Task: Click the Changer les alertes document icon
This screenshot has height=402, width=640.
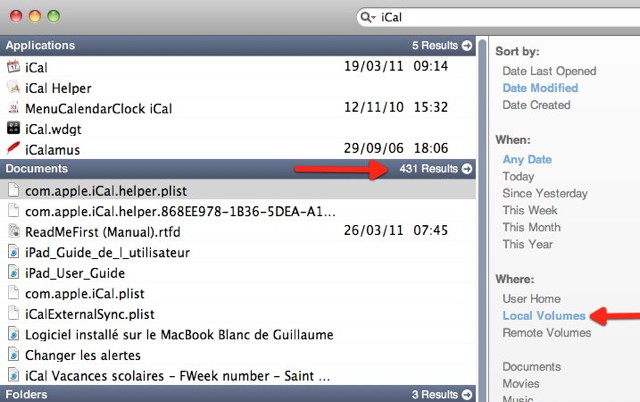Action: pyautogui.click(x=13, y=354)
